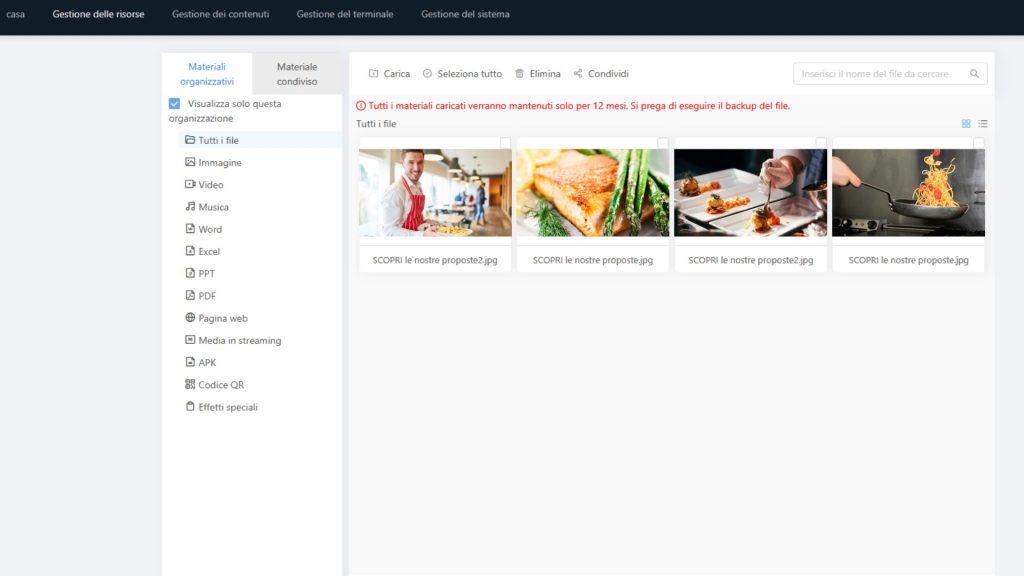Image resolution: width=1024 pixels, height=576 pixels.
Task: Click the Elimina trash icon
Action: coord(519,74)
